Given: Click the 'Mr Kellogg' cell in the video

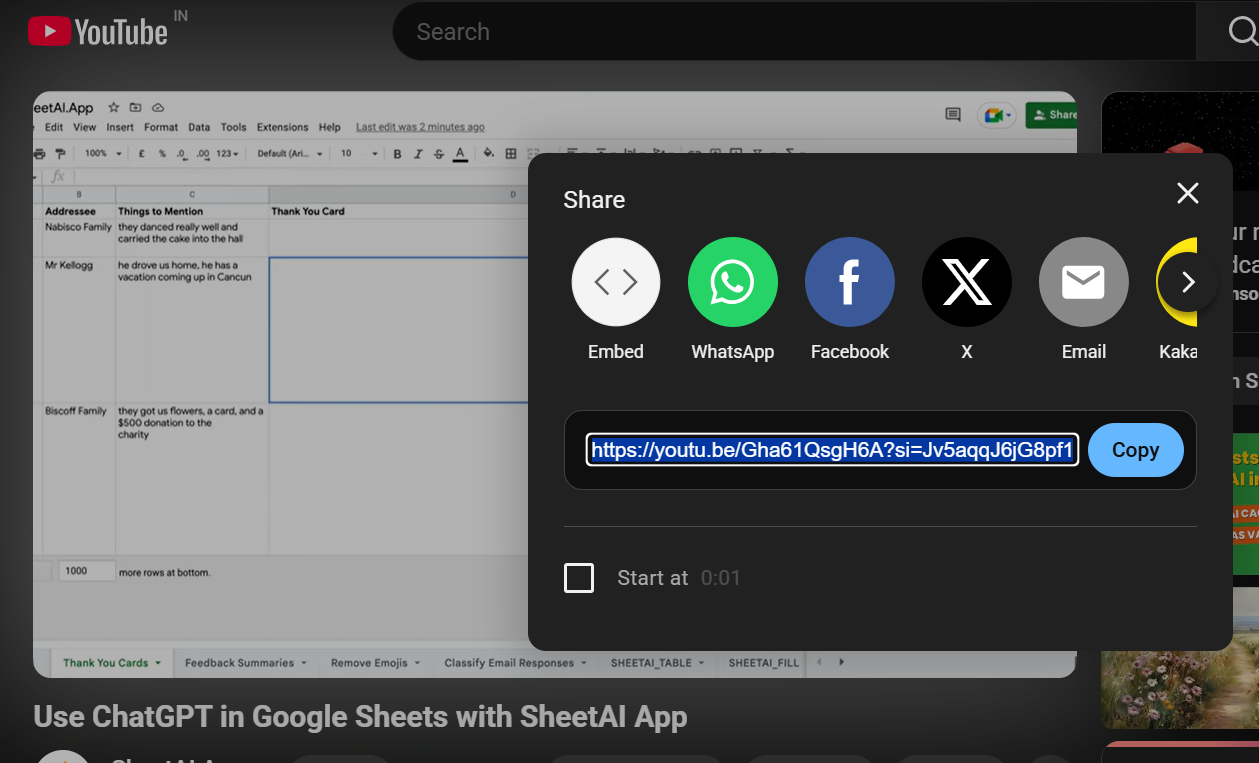Looking at the screenshot, I should 78,330.
